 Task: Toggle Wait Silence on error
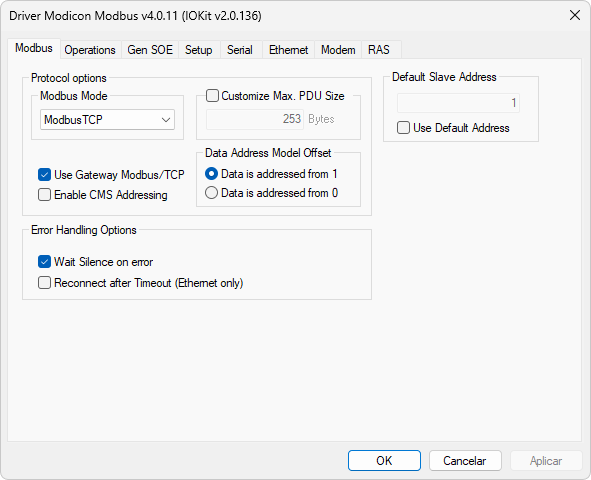point(44,261)
